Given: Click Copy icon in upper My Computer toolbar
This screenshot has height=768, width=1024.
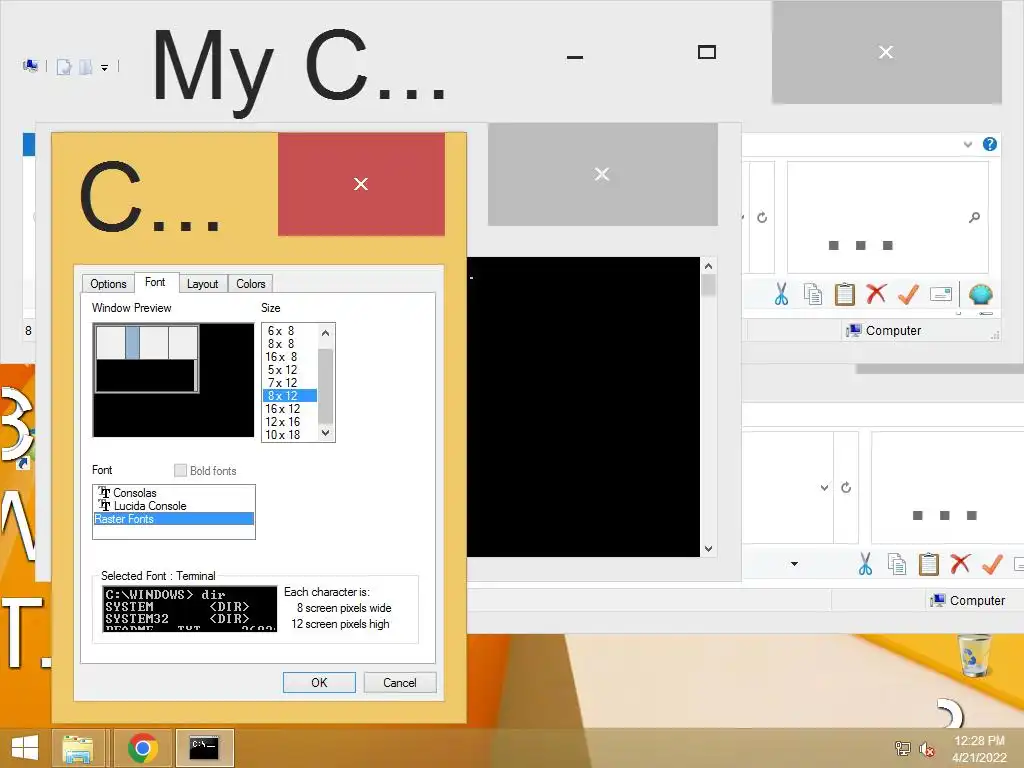Looking at the screenshot, I should [813, 295].
